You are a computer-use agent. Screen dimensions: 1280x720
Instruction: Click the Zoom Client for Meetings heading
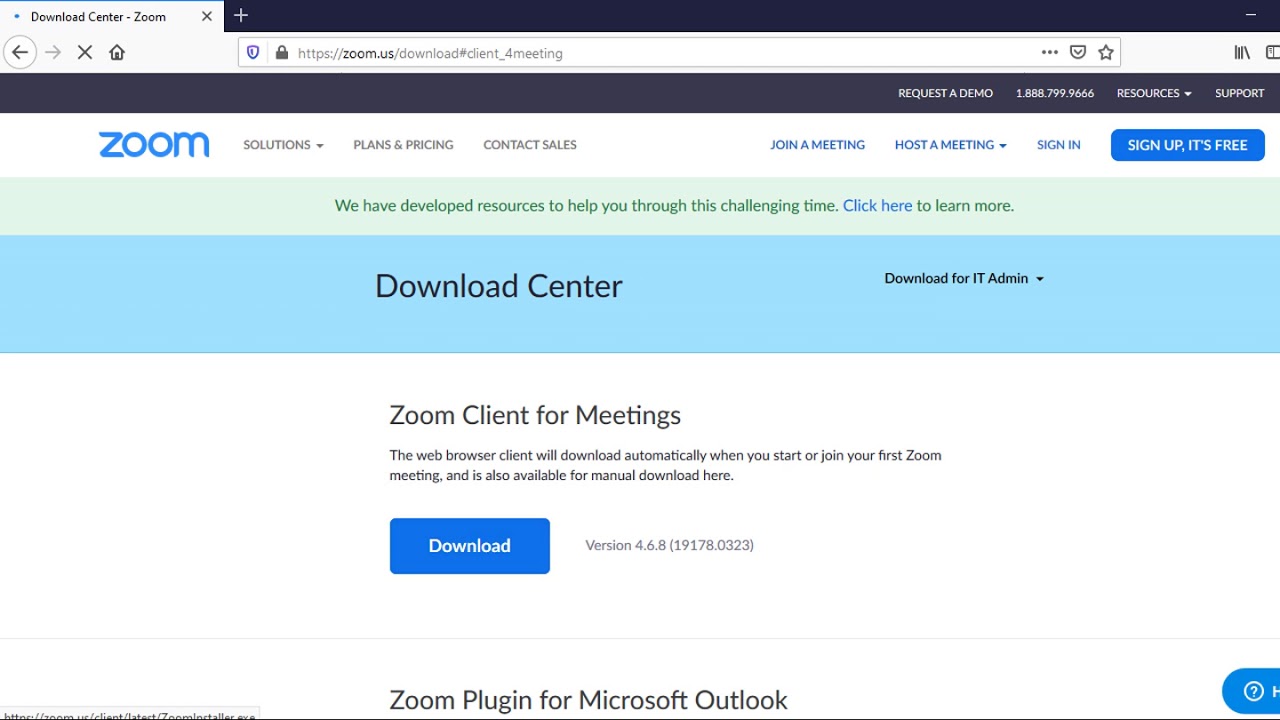tap(535, 415)
